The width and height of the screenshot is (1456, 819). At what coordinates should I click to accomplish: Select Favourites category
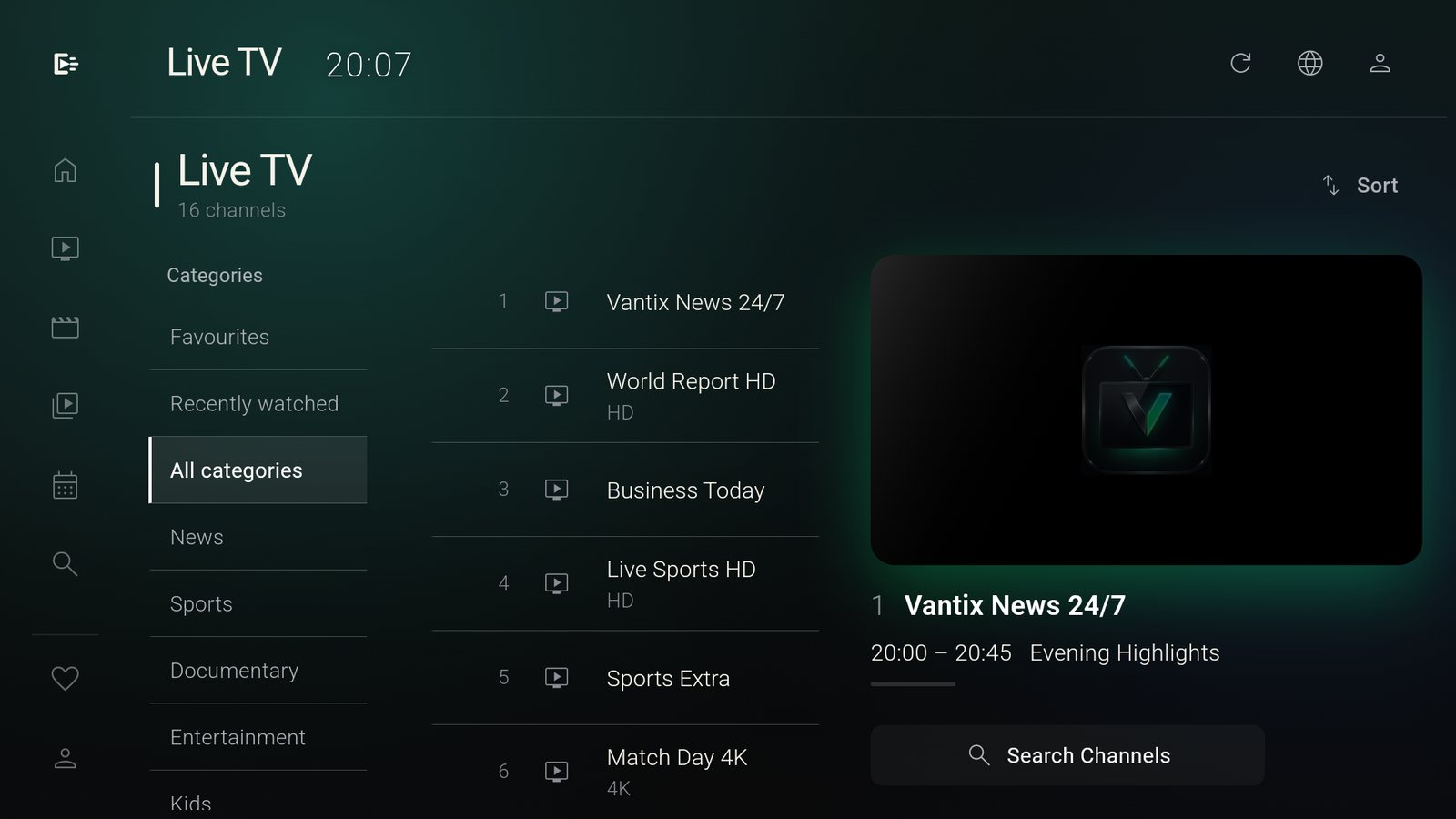click(258, 337)
